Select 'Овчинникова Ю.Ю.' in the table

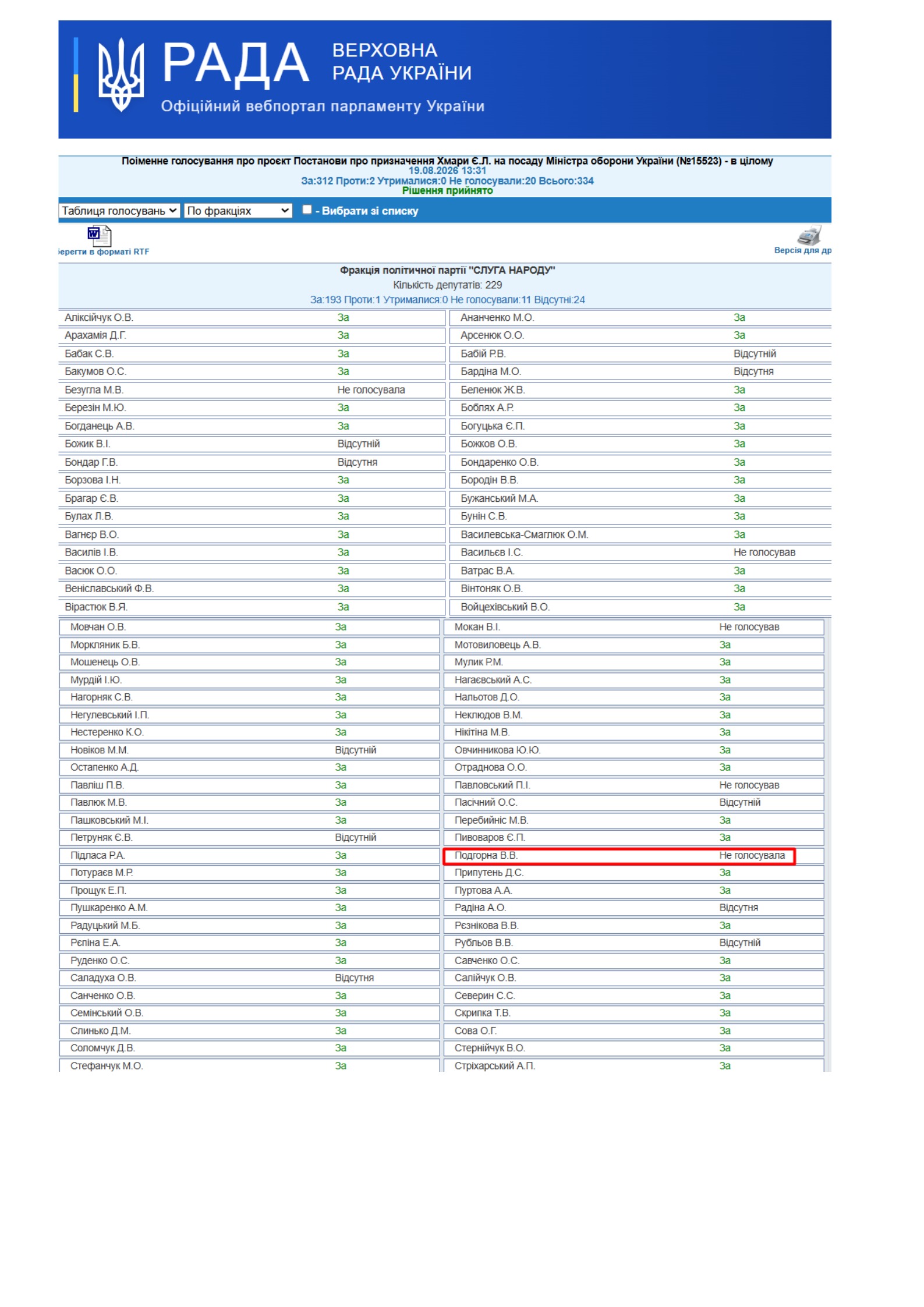(x=497, y=750)
